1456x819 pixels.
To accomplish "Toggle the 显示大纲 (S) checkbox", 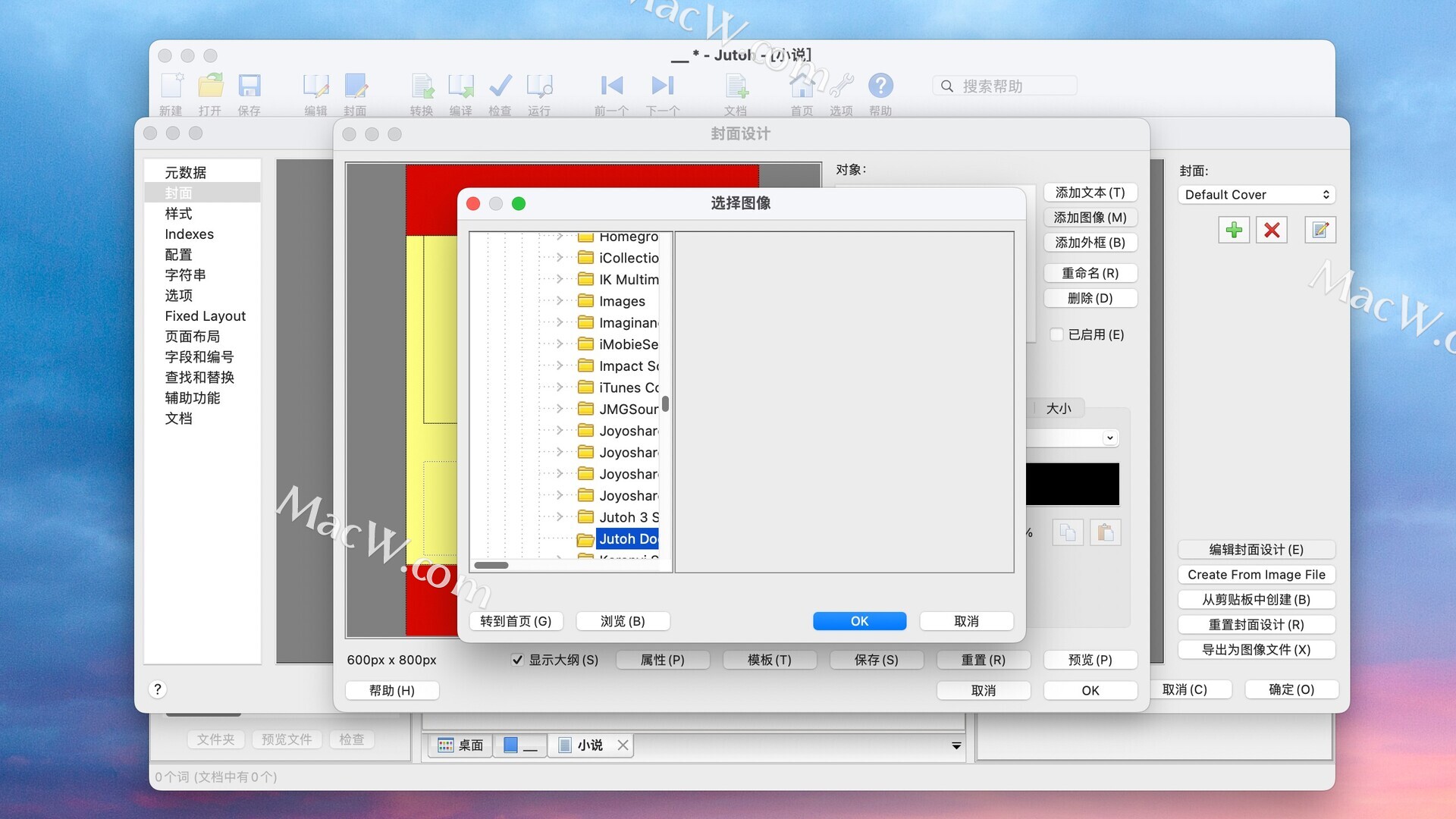I will [x=517, y=660].
